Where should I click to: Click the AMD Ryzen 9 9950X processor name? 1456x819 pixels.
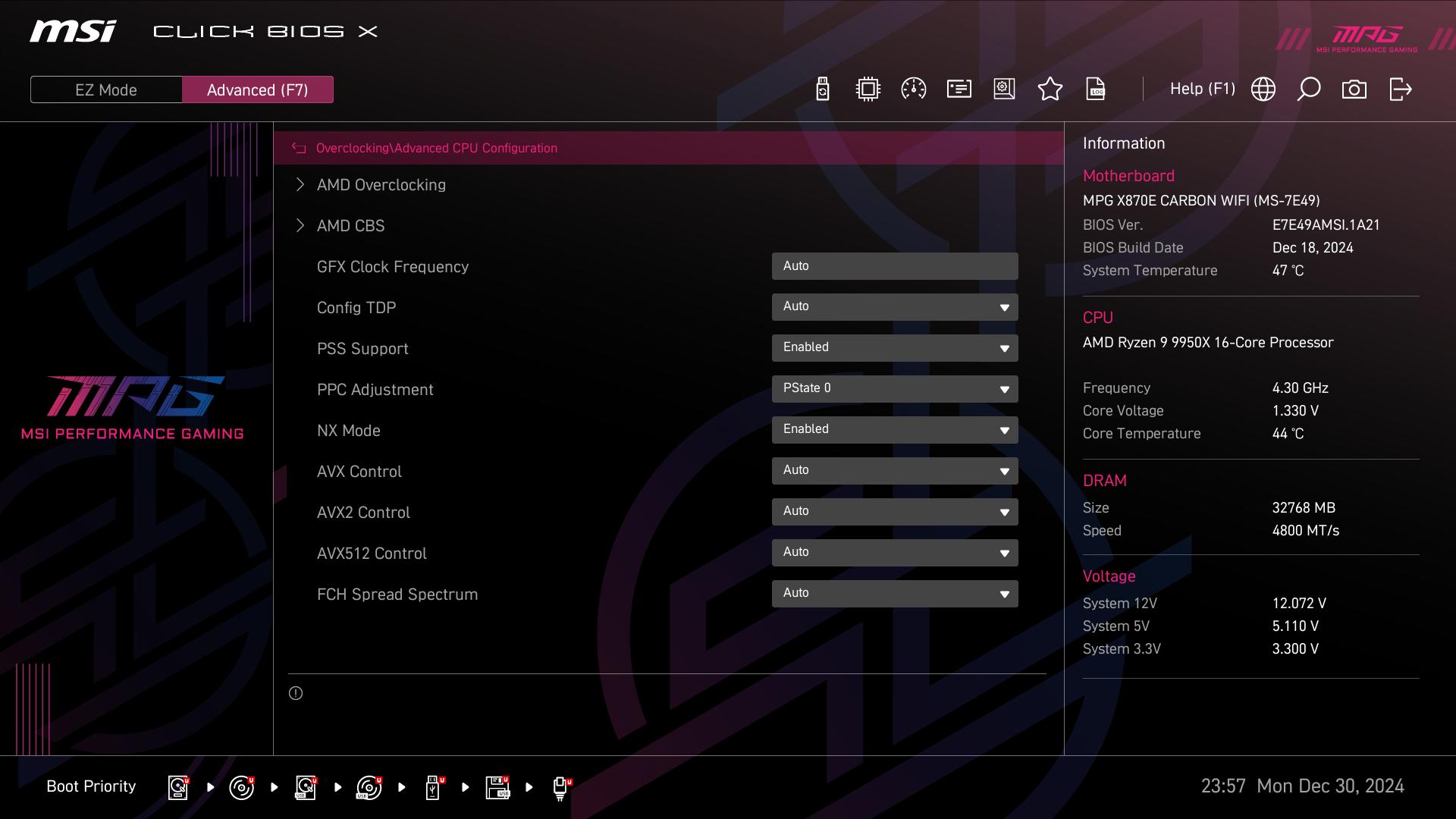click(x=1208, y=343)
